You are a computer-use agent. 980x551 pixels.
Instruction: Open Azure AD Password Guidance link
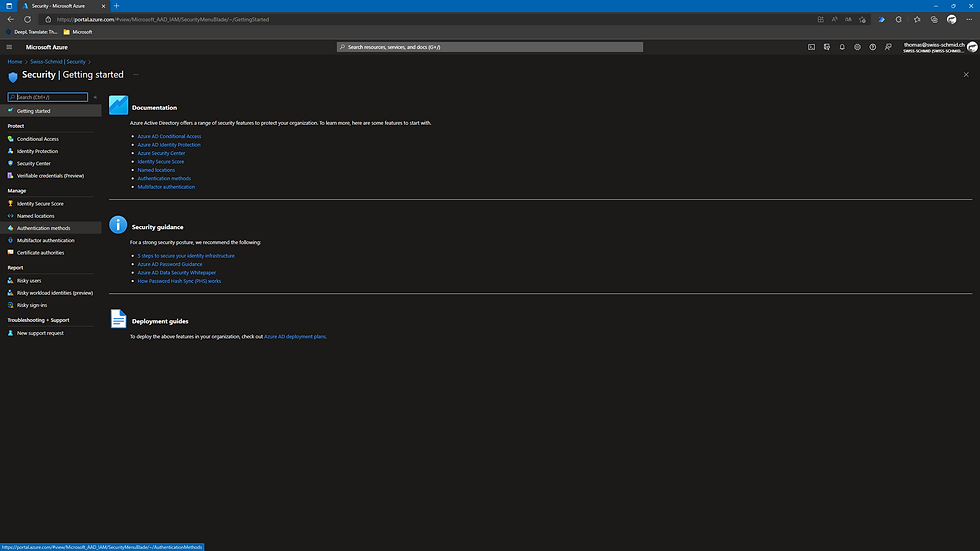pyautogui.click(x=170, y=264)
